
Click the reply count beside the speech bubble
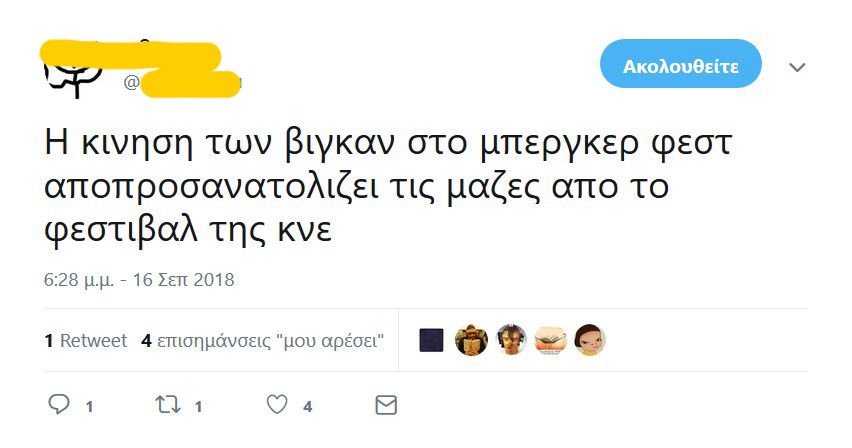point(89,406)
